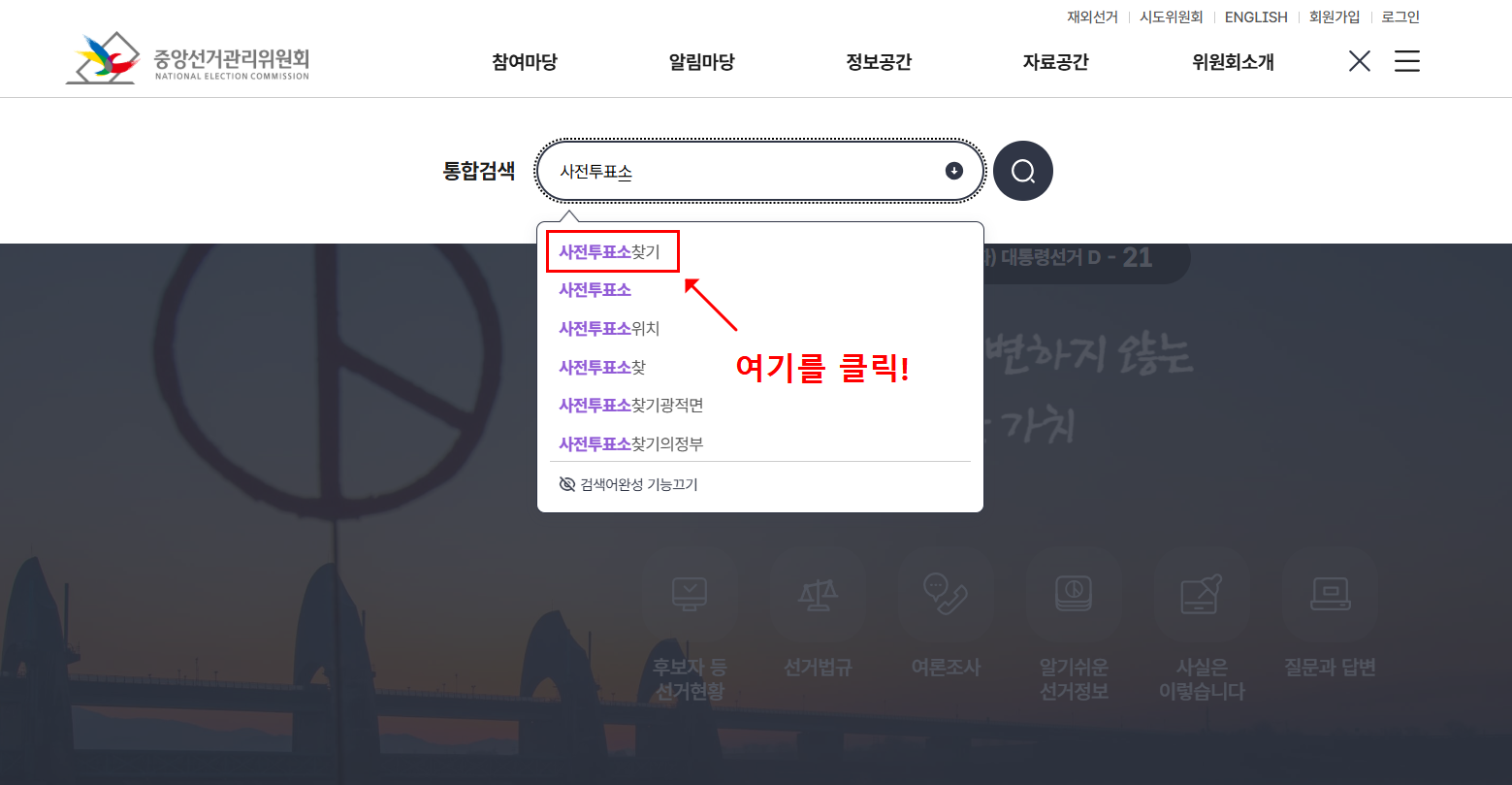Expand the search history dropdown arrow

[x=954, y=170]
